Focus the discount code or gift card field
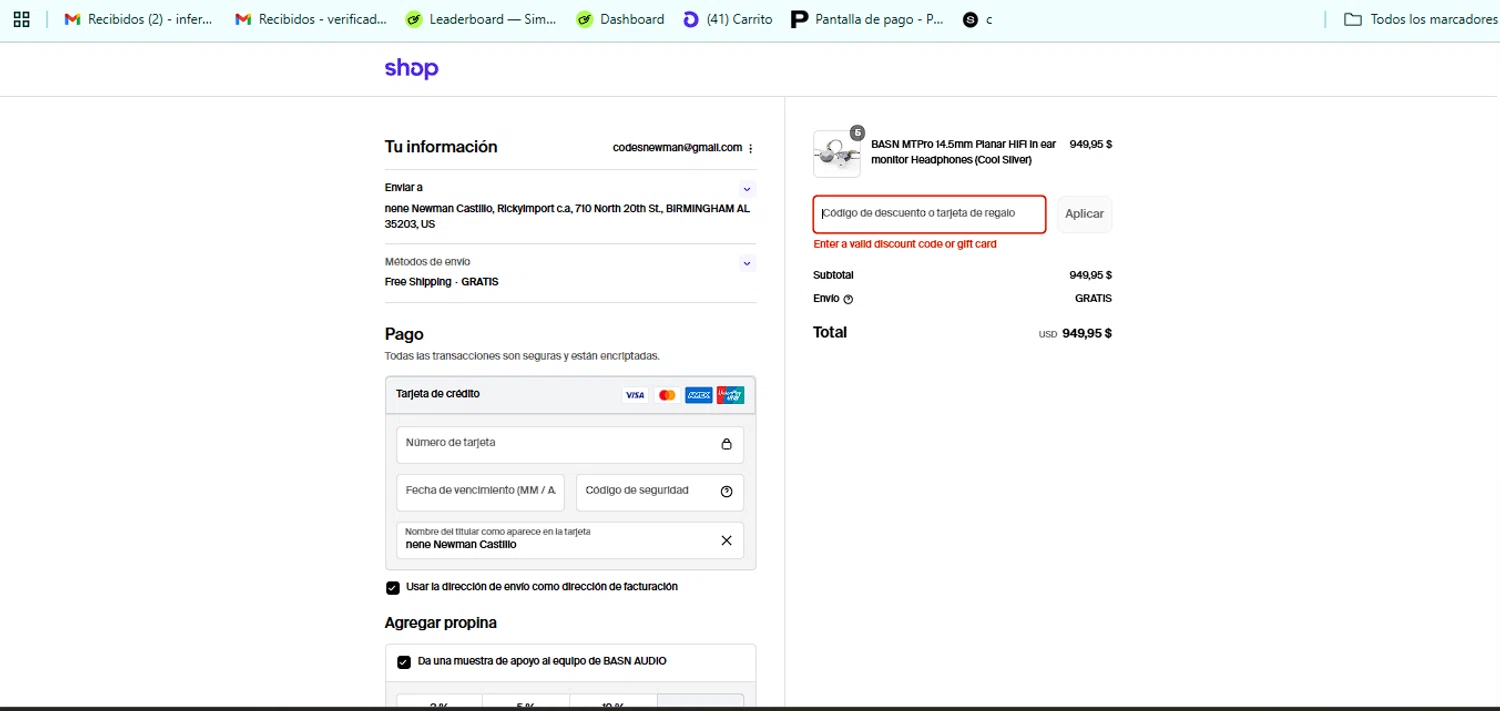The image size is (1500, 711). coord(929,214)
